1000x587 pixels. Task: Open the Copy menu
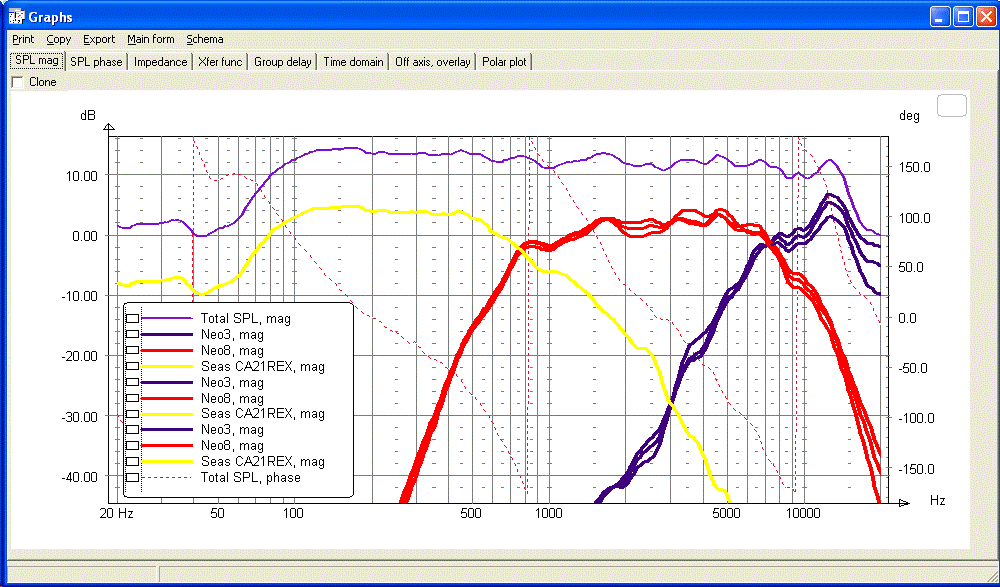pyautogui.click(x=59, y=40)
